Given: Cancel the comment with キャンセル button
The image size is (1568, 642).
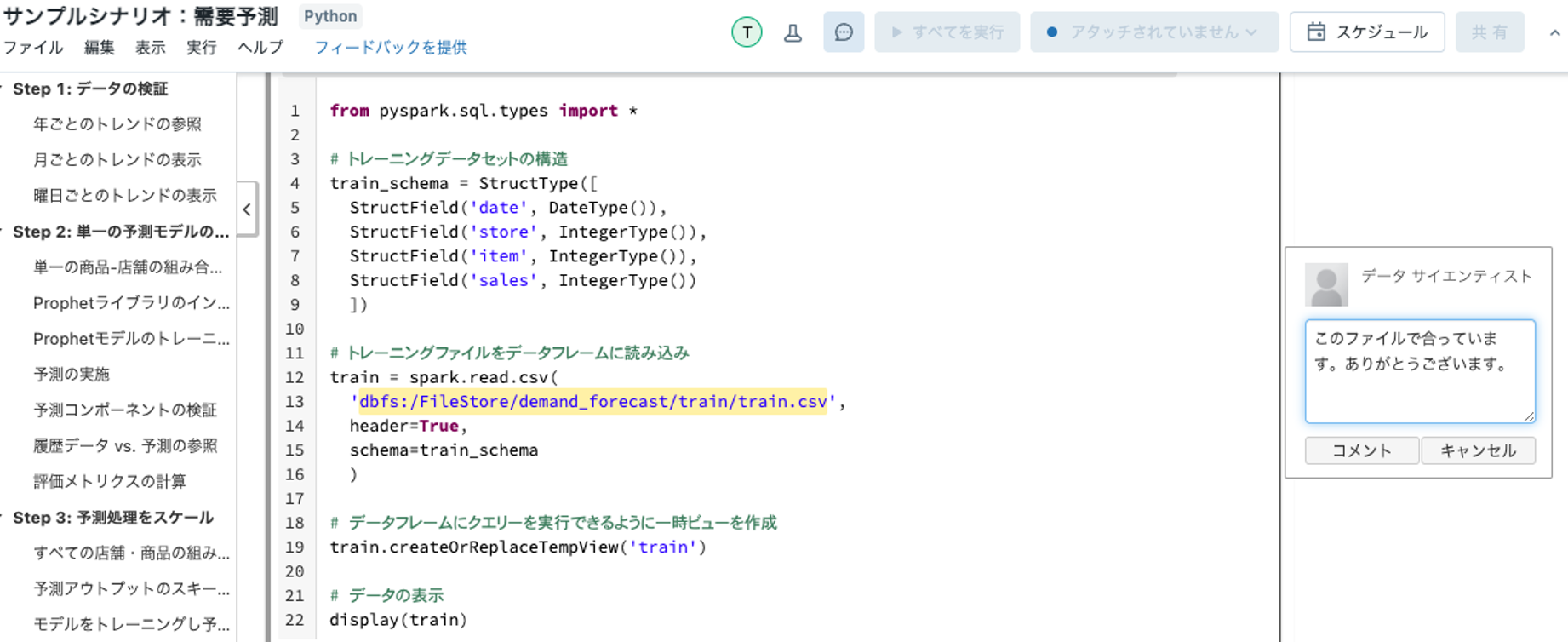Looking at the screenshot, I should point(1478,450).
